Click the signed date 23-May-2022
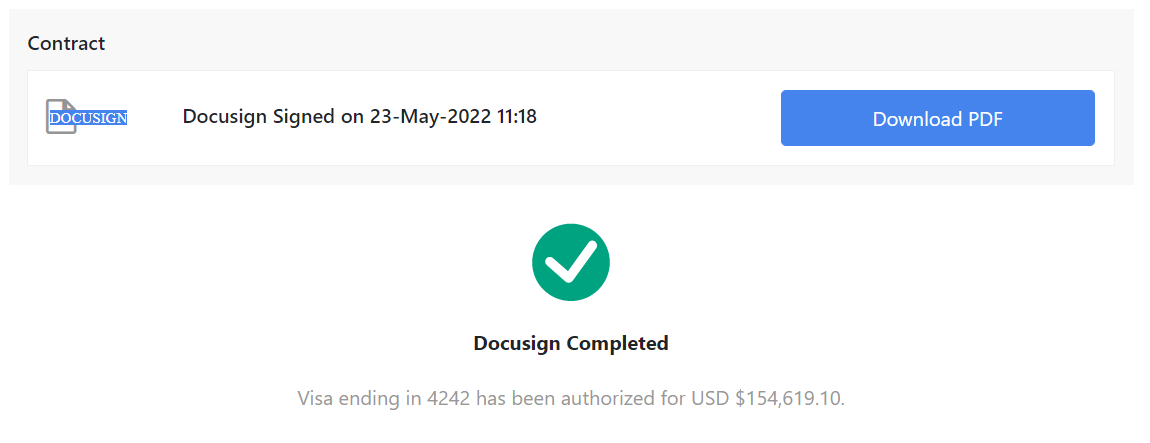Screen dimensions: 1150x443 (430, 117)
